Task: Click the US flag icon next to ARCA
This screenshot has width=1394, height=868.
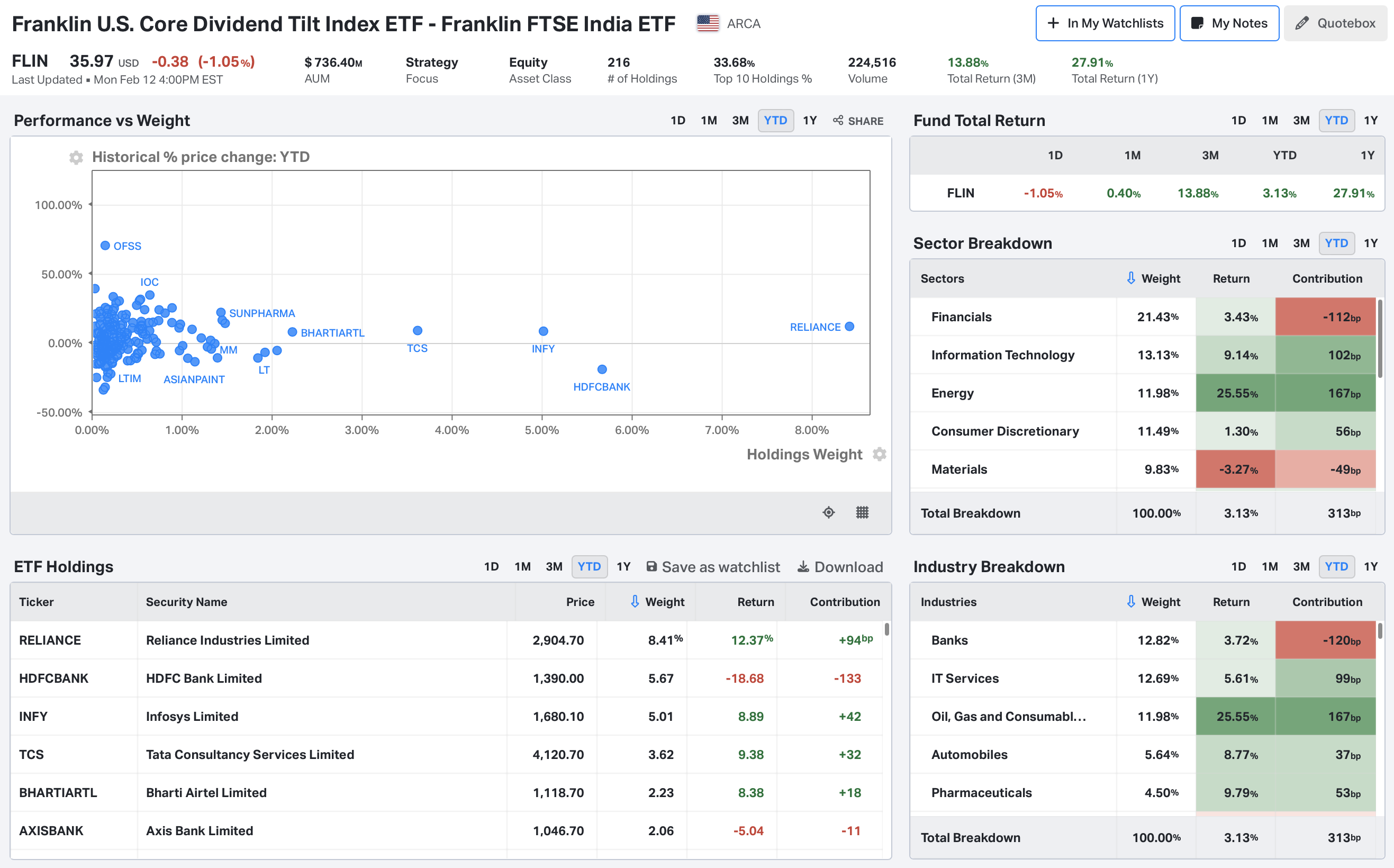Action: click(708, 23)
